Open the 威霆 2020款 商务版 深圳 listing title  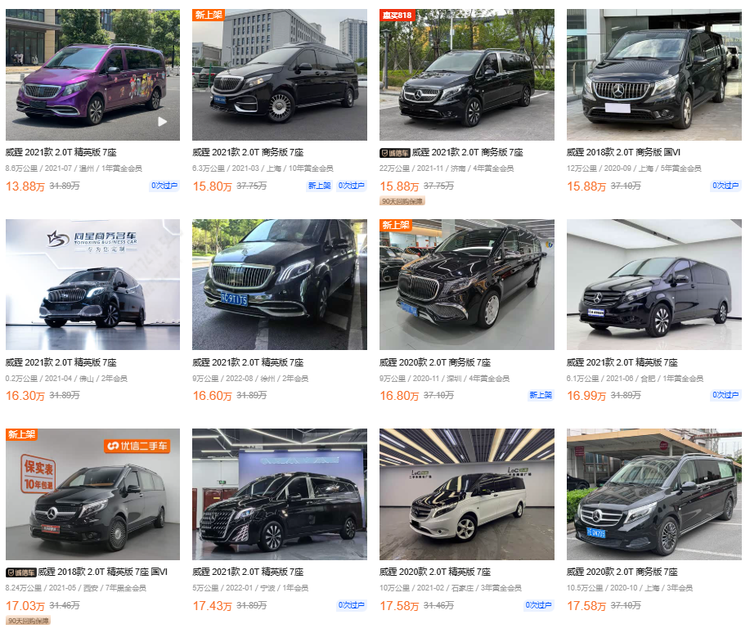coord(435,362)
